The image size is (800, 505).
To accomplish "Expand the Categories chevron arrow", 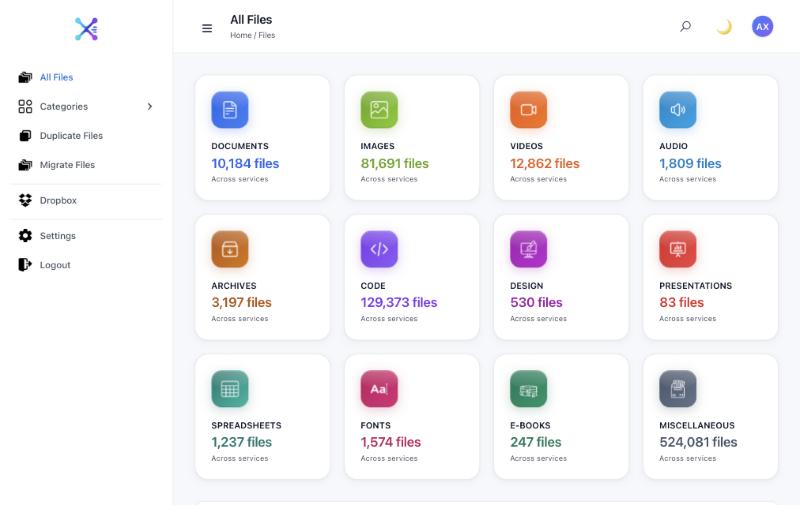I will [149, 106].
